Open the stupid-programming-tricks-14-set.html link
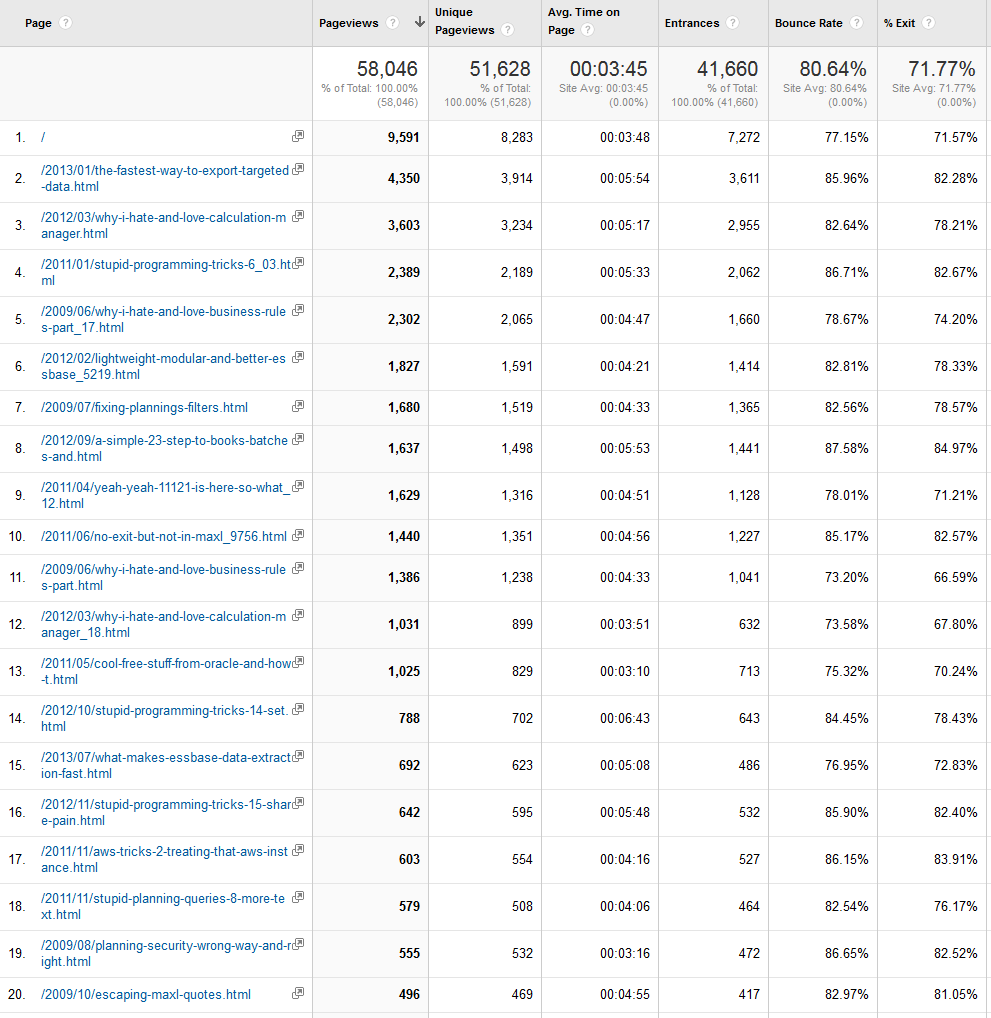This screenshot has height=1018, width=991. pos(165,718)
